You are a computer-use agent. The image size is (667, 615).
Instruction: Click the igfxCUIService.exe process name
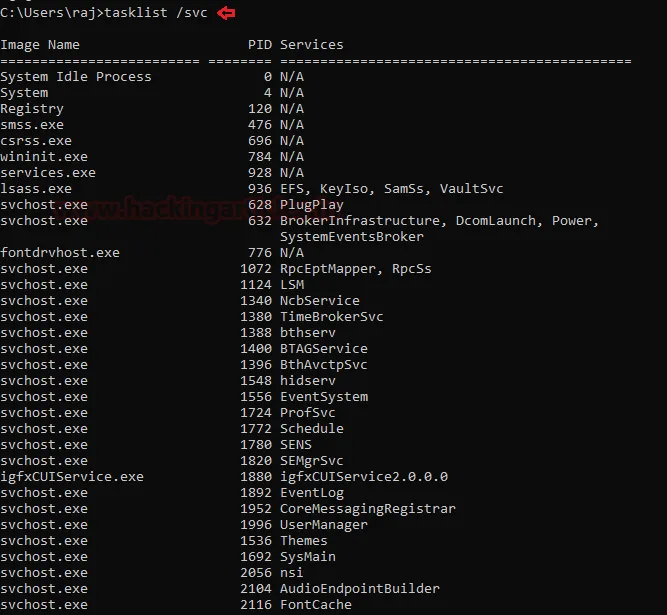[72, 477]
